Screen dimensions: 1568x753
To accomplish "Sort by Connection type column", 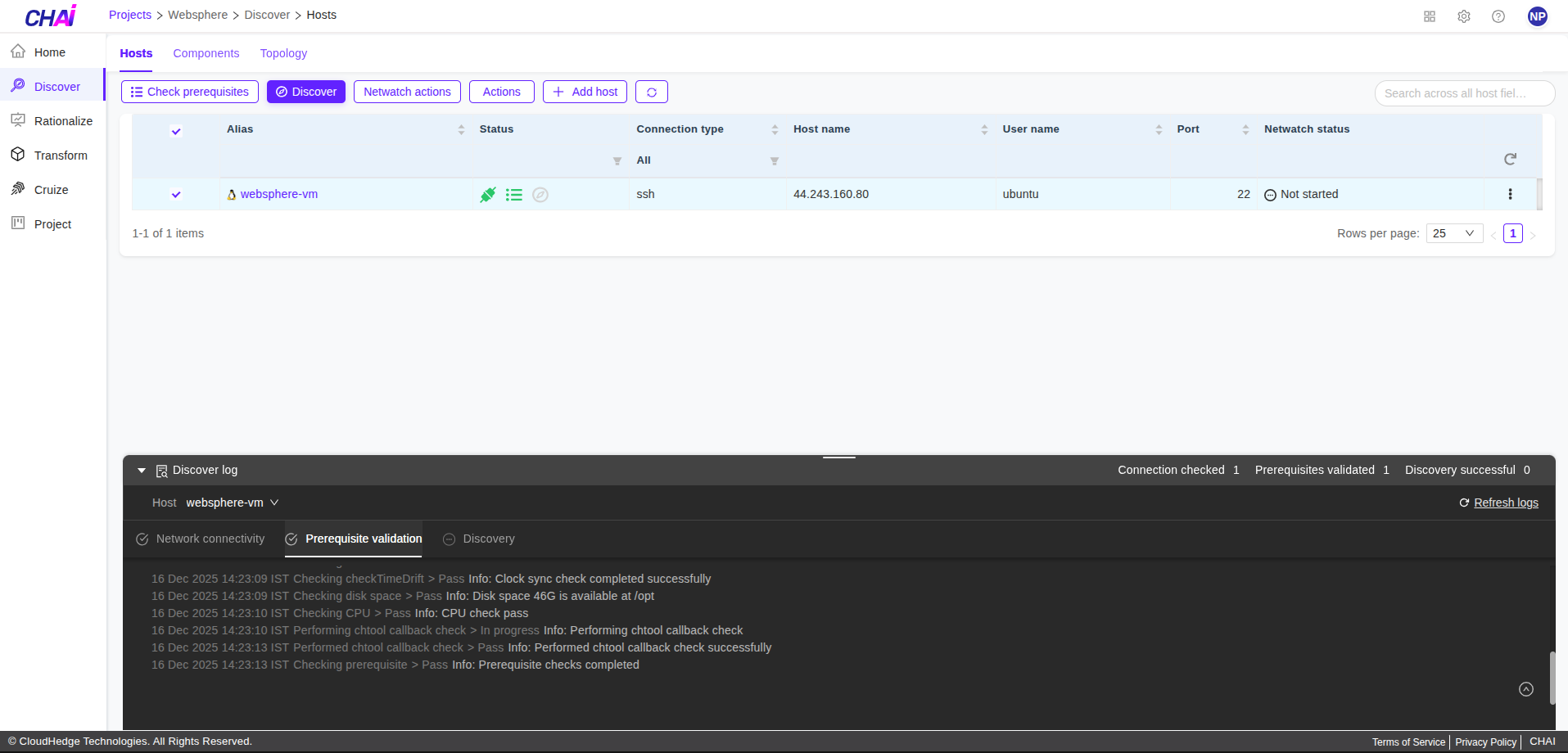I will [x=775, y=129].
